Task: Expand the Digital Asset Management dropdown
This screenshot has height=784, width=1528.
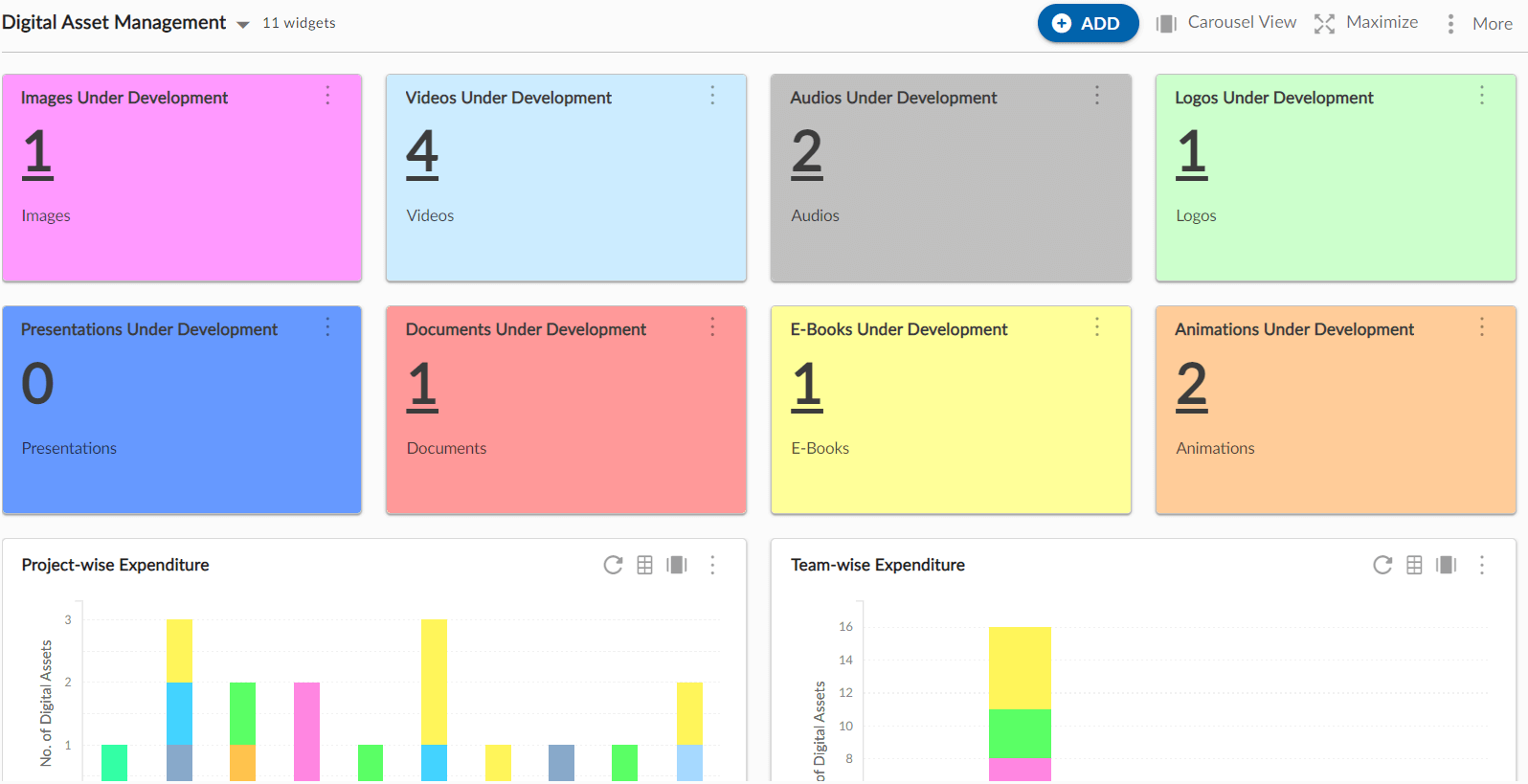Action: click(x=243, y=24)
